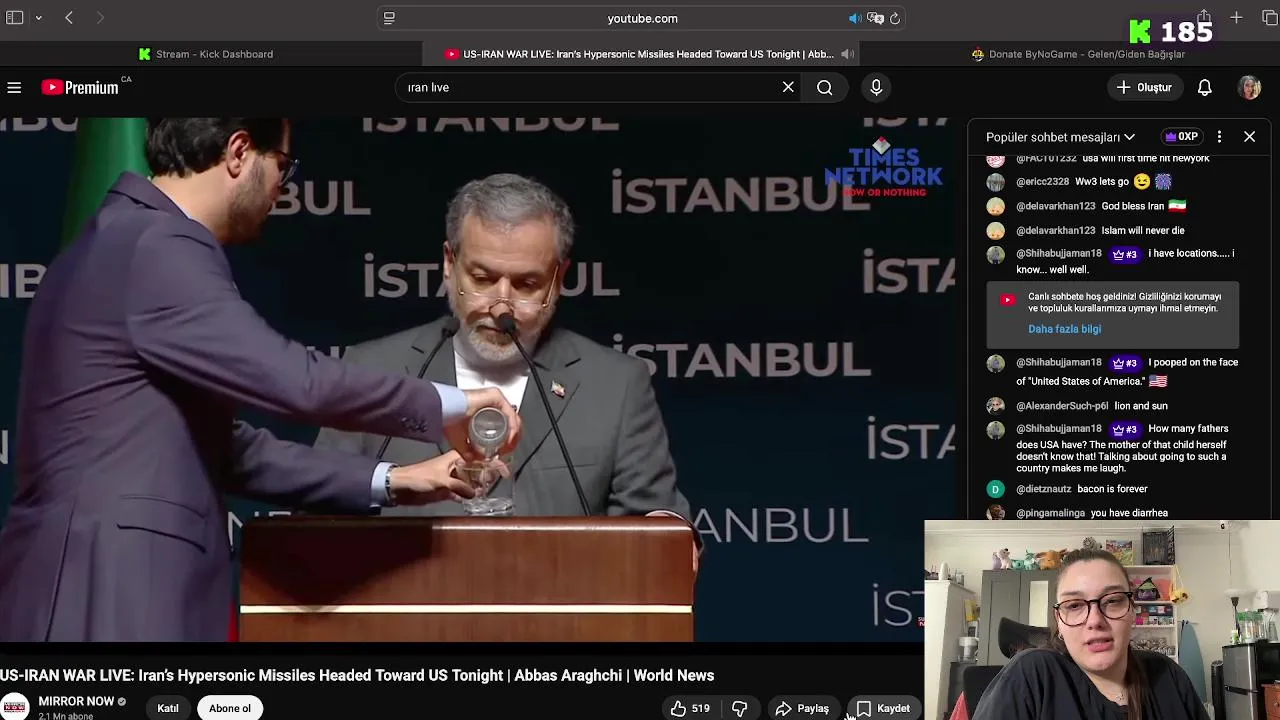Expand Safari sidebar dropdown chevron
1280x720 pixels.
click(38, 18)
